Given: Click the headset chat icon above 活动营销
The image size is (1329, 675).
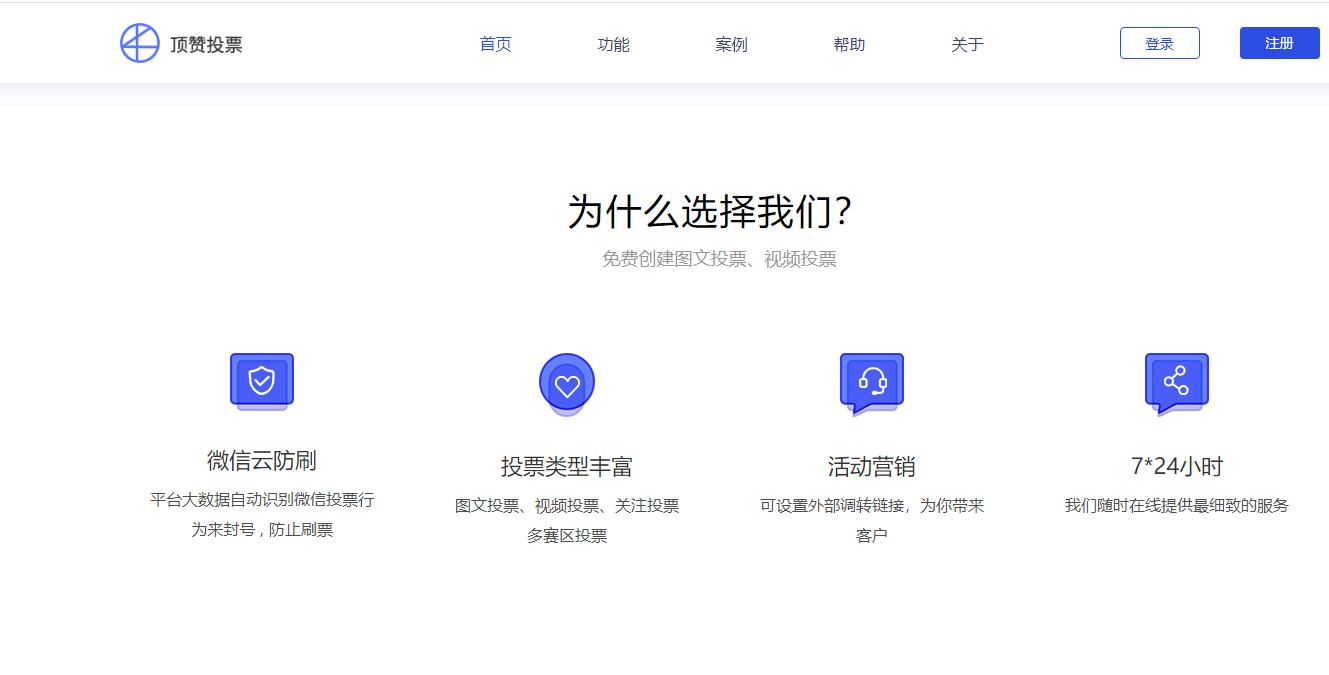Looking at the screenshot, I should click(x=871, y=380).
